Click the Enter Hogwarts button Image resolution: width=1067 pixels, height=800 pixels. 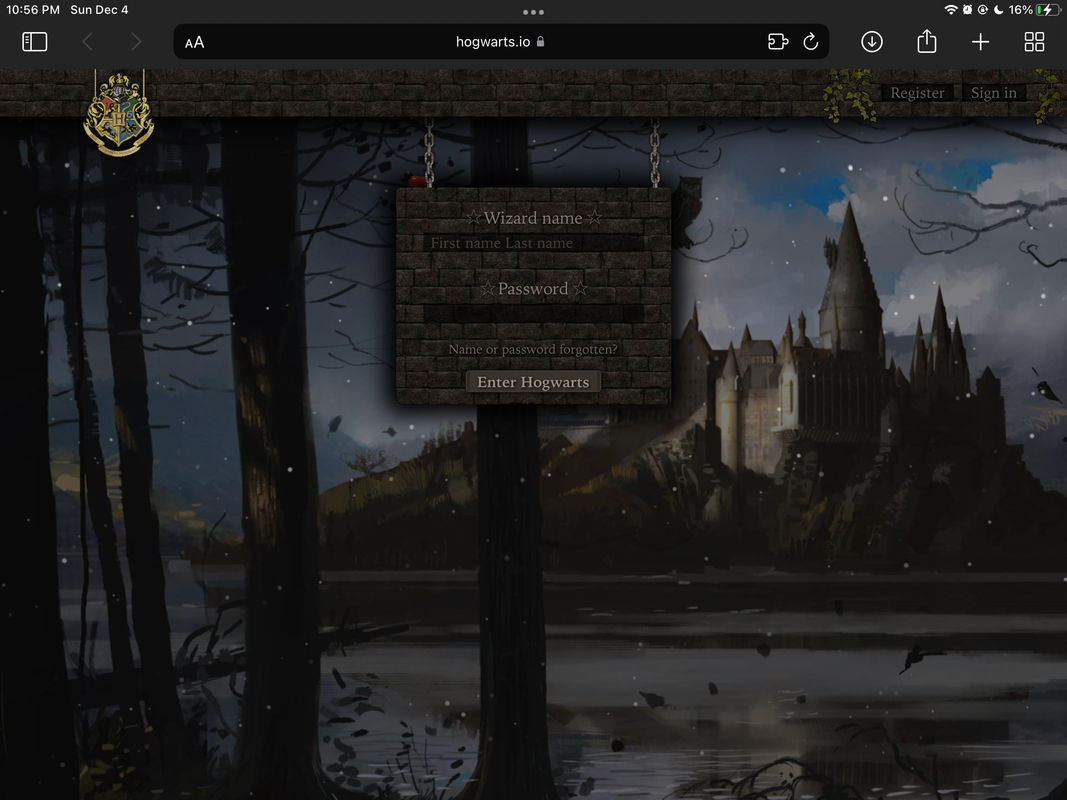pyautogui.click(x=533, y=382)
